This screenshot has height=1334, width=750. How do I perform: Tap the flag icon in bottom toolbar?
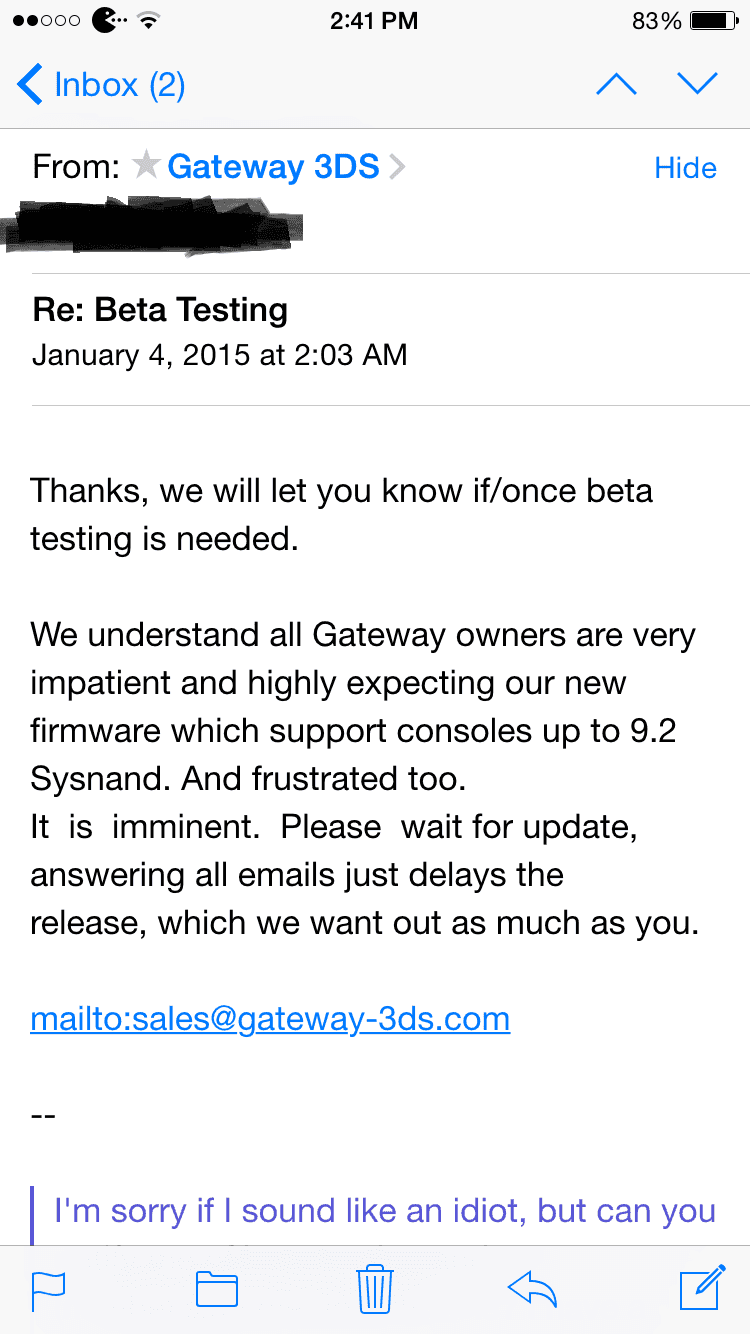(x=48, y=1290)
